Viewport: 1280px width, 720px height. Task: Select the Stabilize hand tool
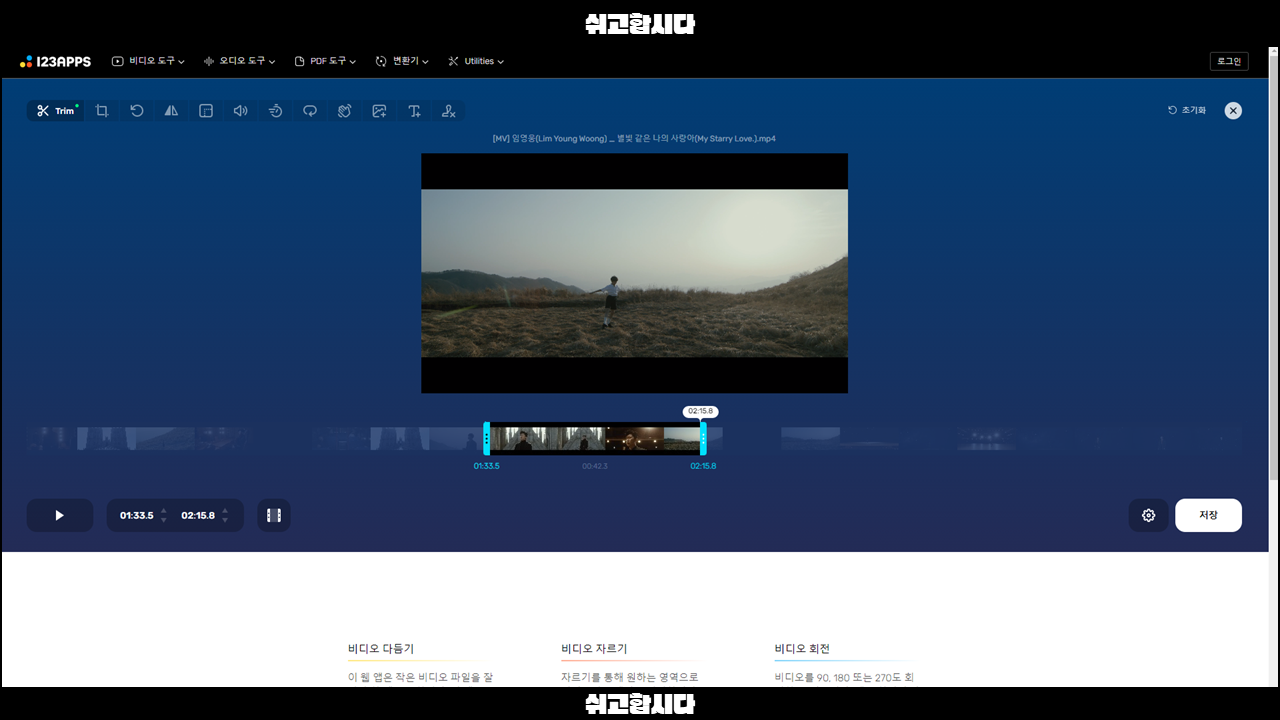(x=344, y=111)
